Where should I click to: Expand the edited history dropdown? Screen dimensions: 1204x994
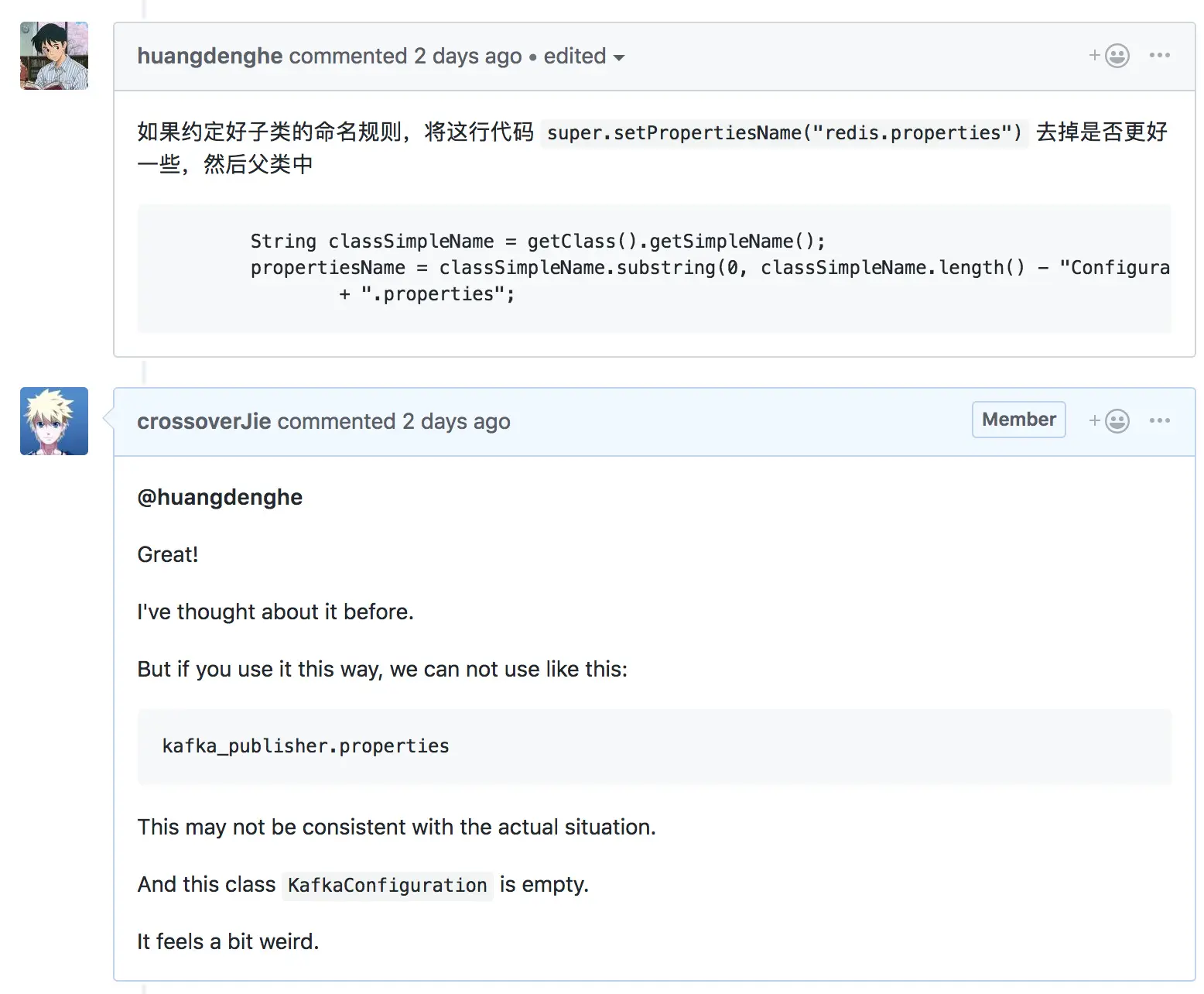pos(583,57)
